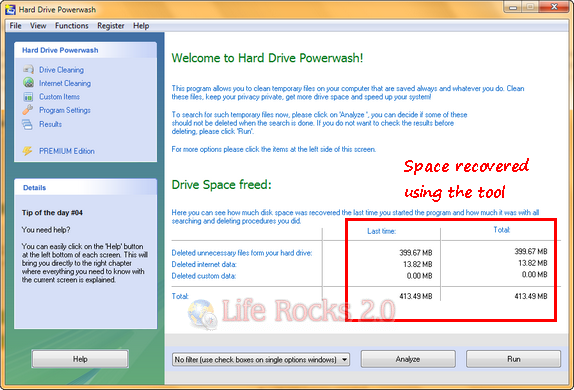Click 'Deleted unnecessary files' row label
The height and width of the screenshot is (390, 574).
point(242,253)
